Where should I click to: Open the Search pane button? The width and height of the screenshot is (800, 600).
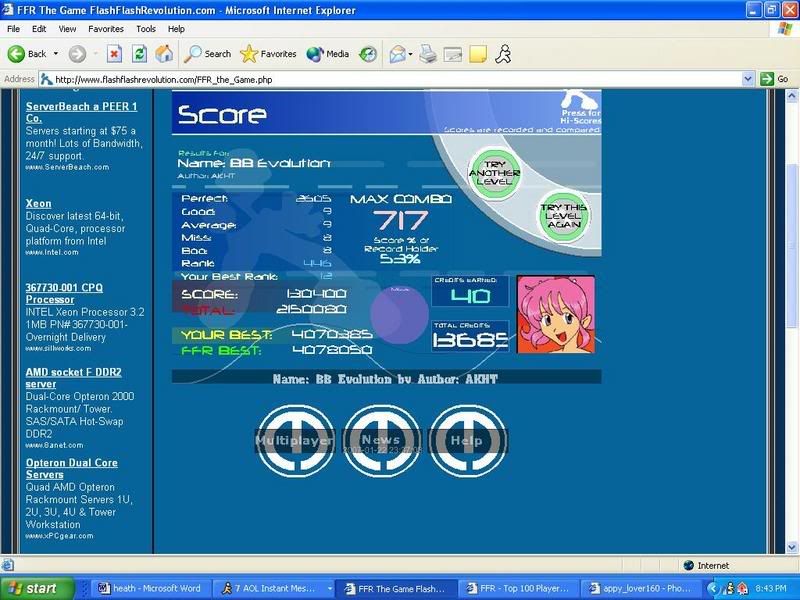coord(207,54)
